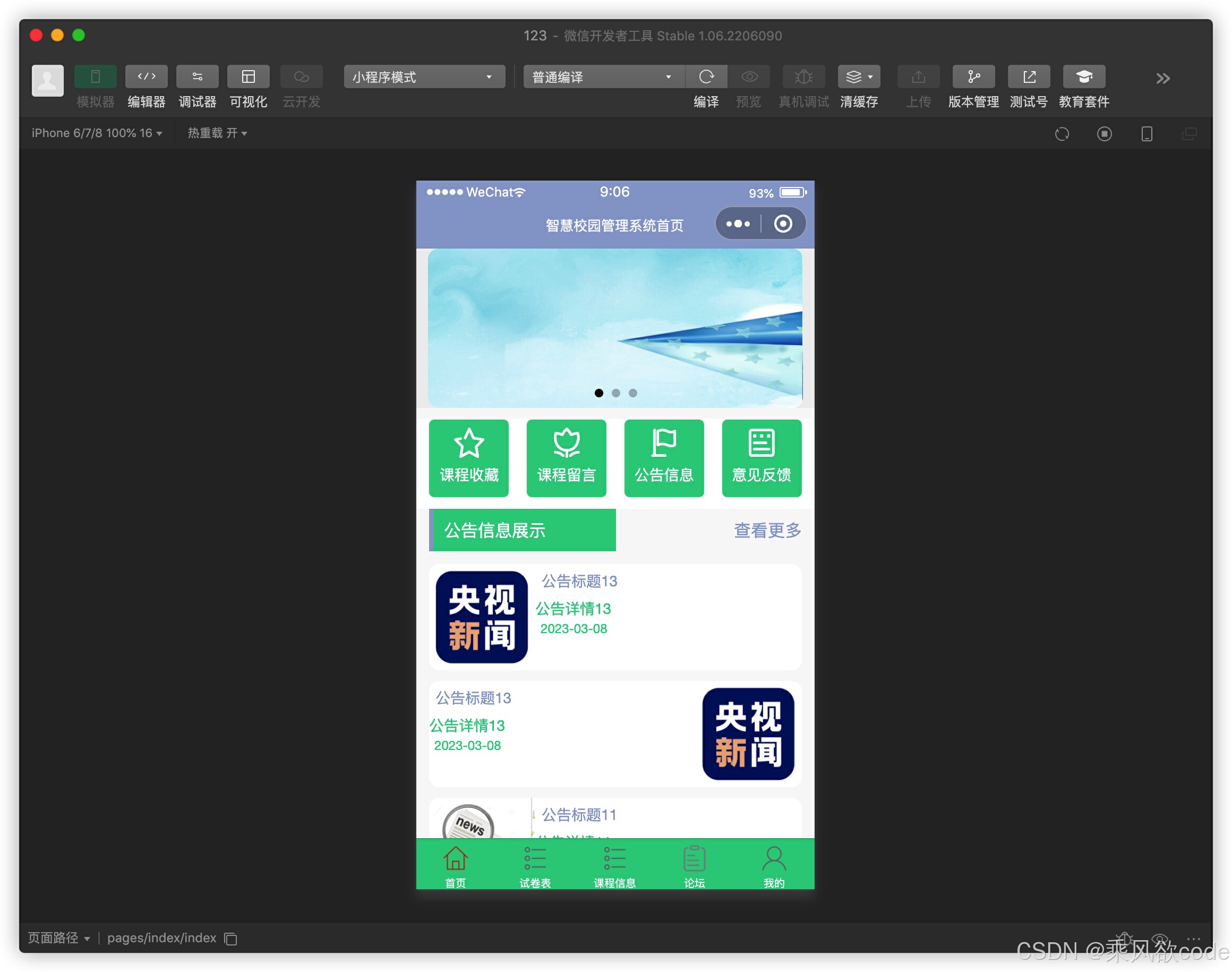Switch to the 我的 bottom tab

click(x=773, y=866)
